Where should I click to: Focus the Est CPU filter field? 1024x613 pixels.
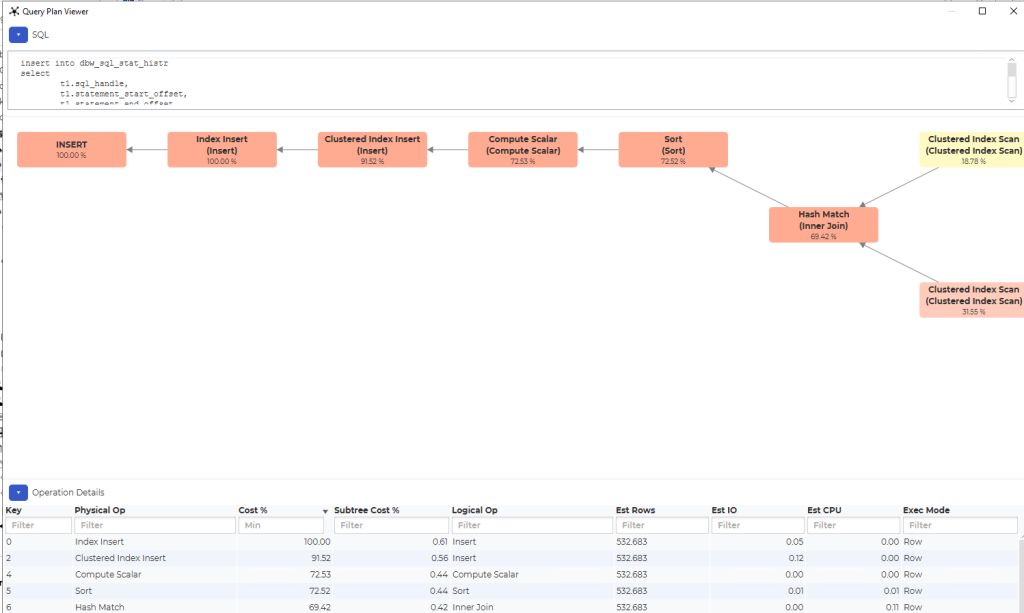854,525
